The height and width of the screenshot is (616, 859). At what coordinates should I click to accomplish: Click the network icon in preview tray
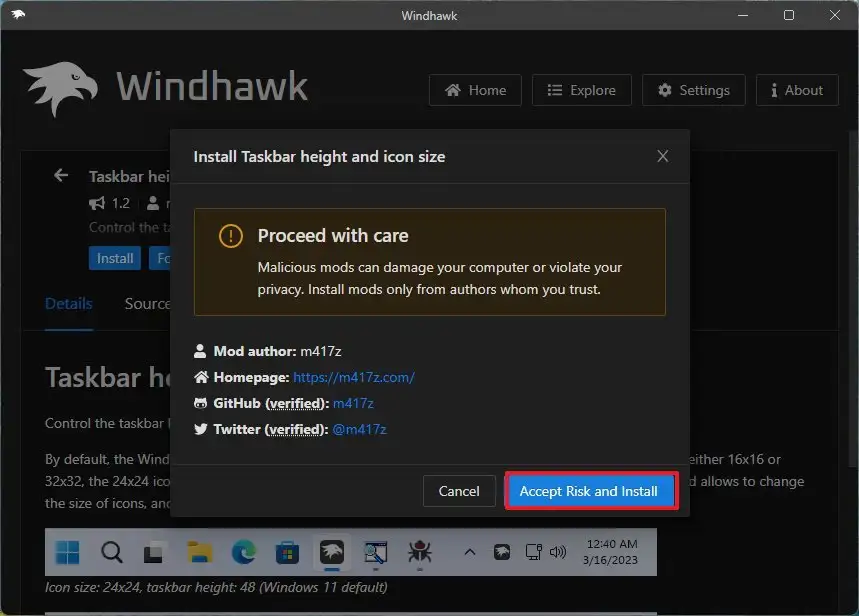tap(534, 552)
